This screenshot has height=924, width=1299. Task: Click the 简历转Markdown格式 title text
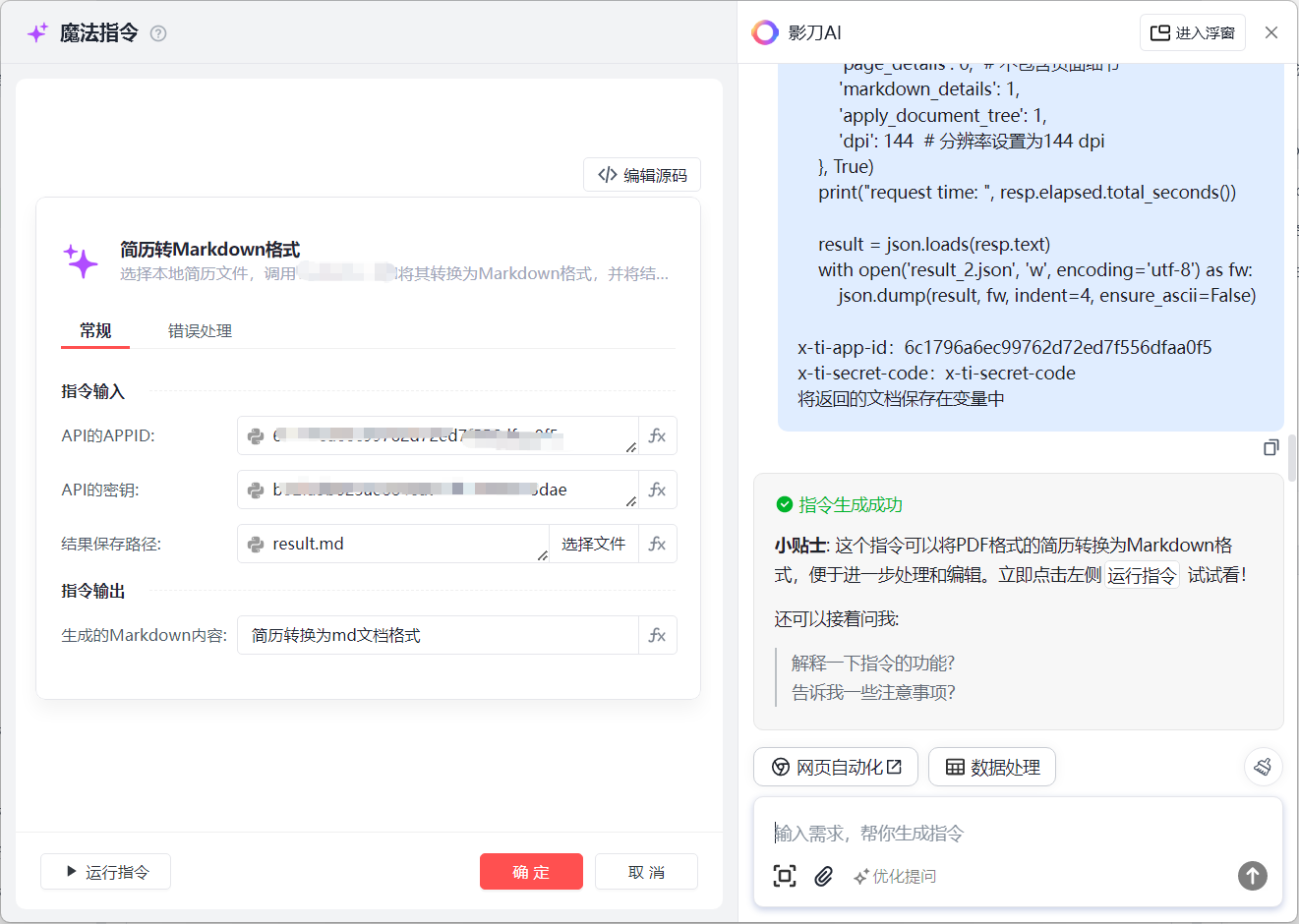click(209, 249)
